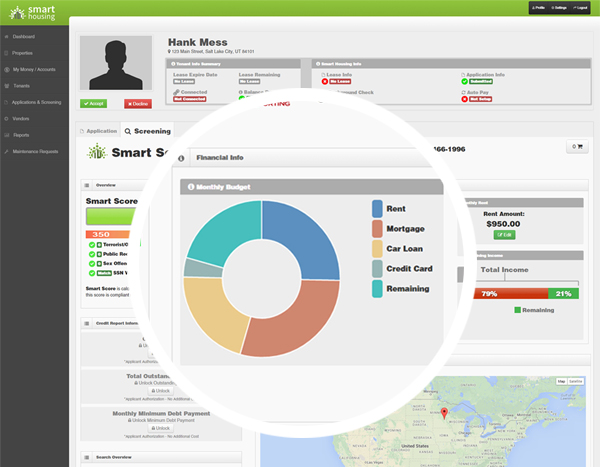Click the Not Connected status badge
600x467 pixels.
pyautogui.click(x=190, y=99)
